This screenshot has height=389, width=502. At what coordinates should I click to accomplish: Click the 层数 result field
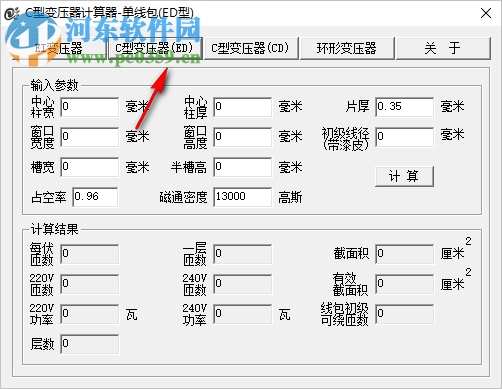90,344
